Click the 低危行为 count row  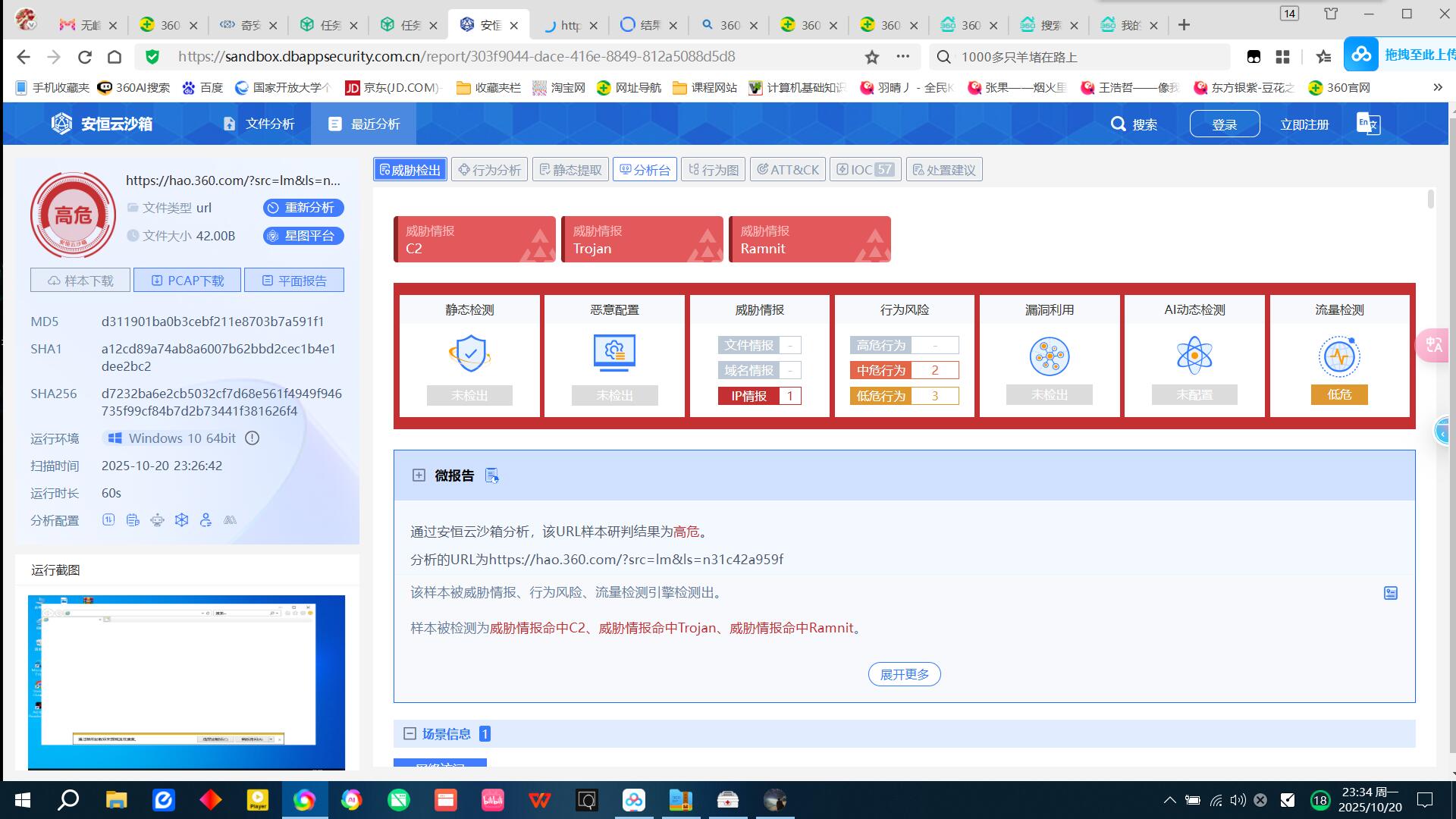[x=904, y=396]
